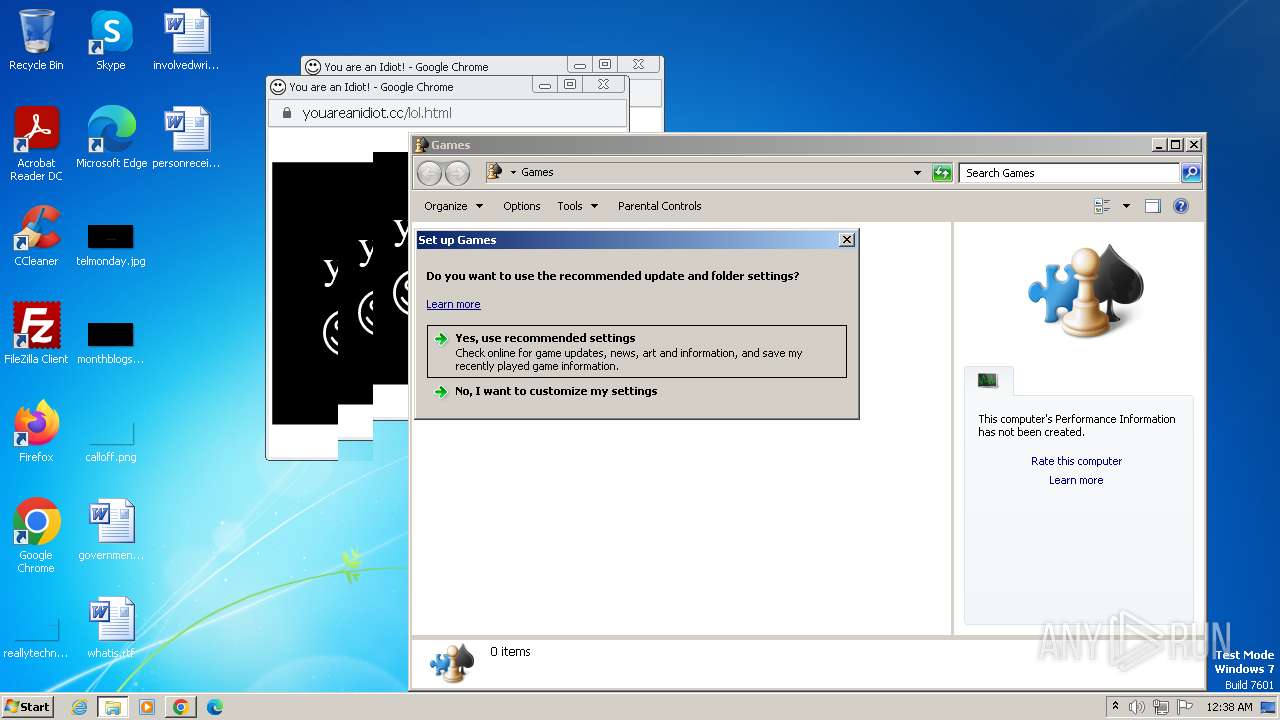Select the monthblogs... desktop file
This screenshot has width=1280, height=720.
point(110,343)
